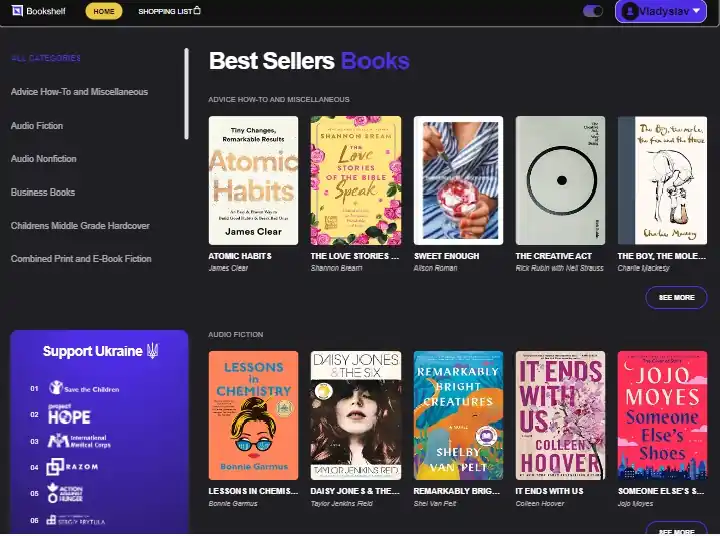Expand the Vladyslav user dropdown arrow

click(697, 11)
